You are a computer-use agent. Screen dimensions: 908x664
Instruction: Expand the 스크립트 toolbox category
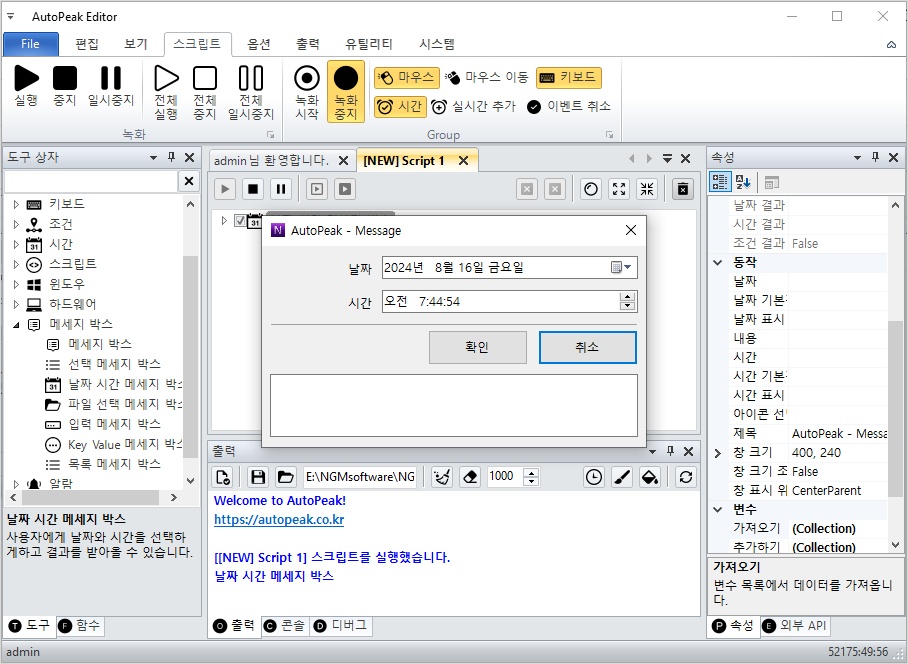[16, 264]
